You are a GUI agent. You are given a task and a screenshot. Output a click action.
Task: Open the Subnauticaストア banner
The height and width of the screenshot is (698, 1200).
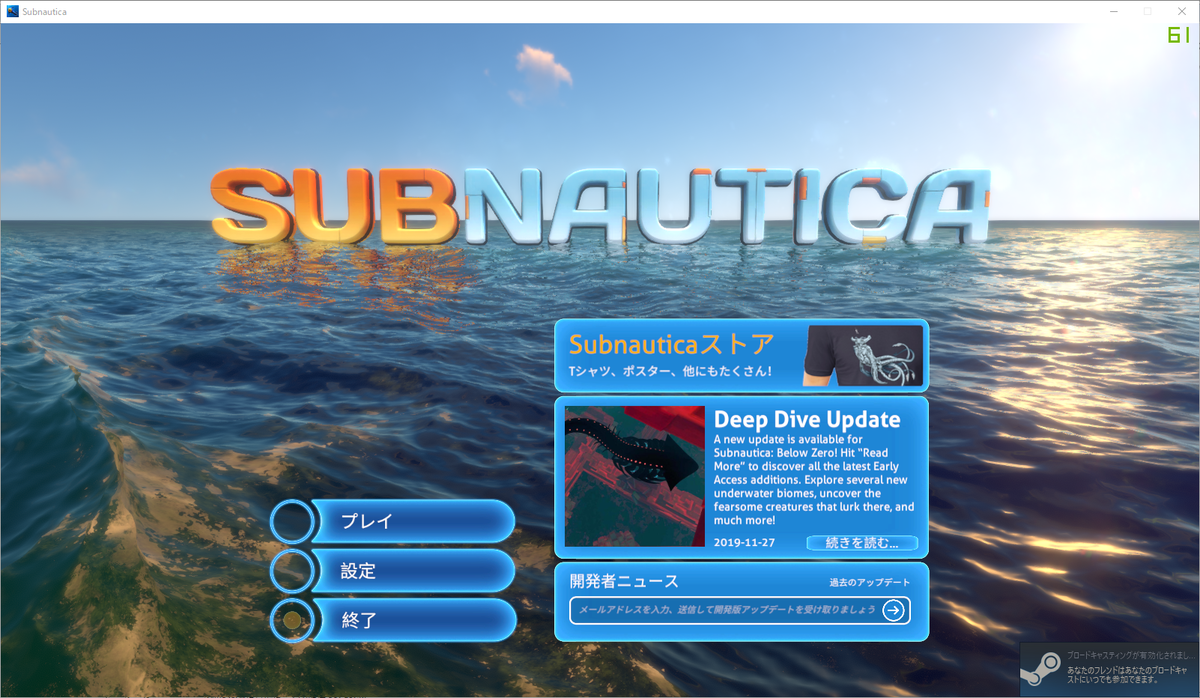click(x=741, y=355)
